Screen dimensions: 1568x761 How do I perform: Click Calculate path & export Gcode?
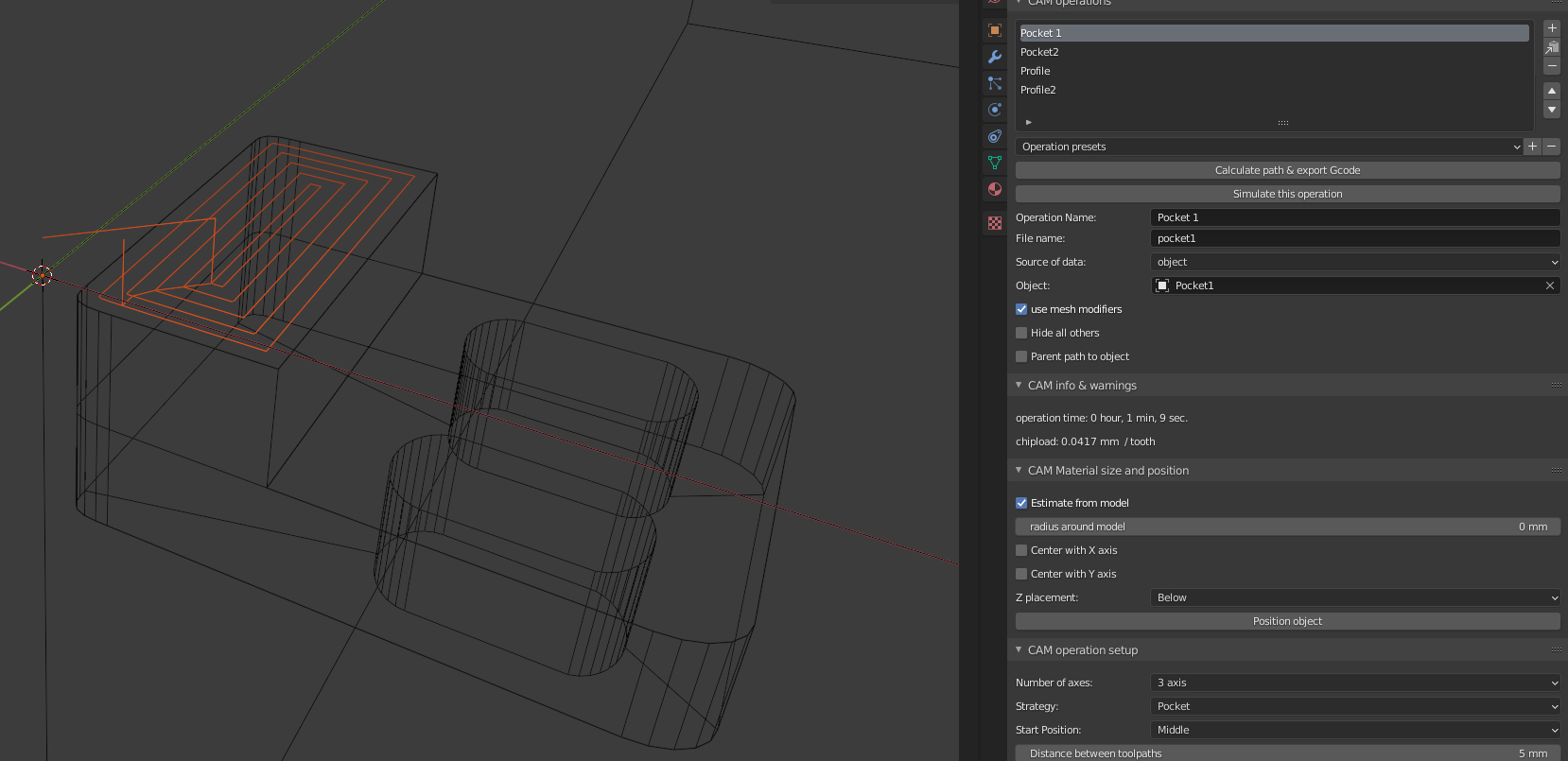coord(1287,170)
